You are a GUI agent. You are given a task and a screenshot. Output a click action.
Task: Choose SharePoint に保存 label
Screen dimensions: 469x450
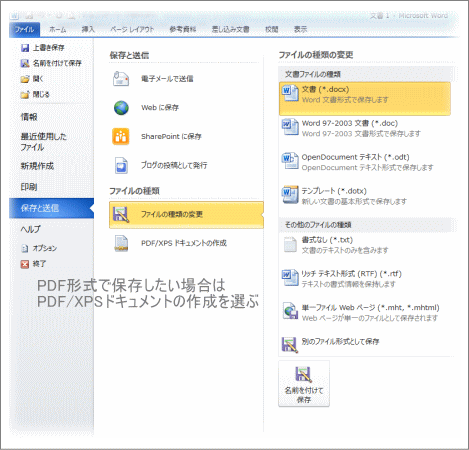[171, 136]
